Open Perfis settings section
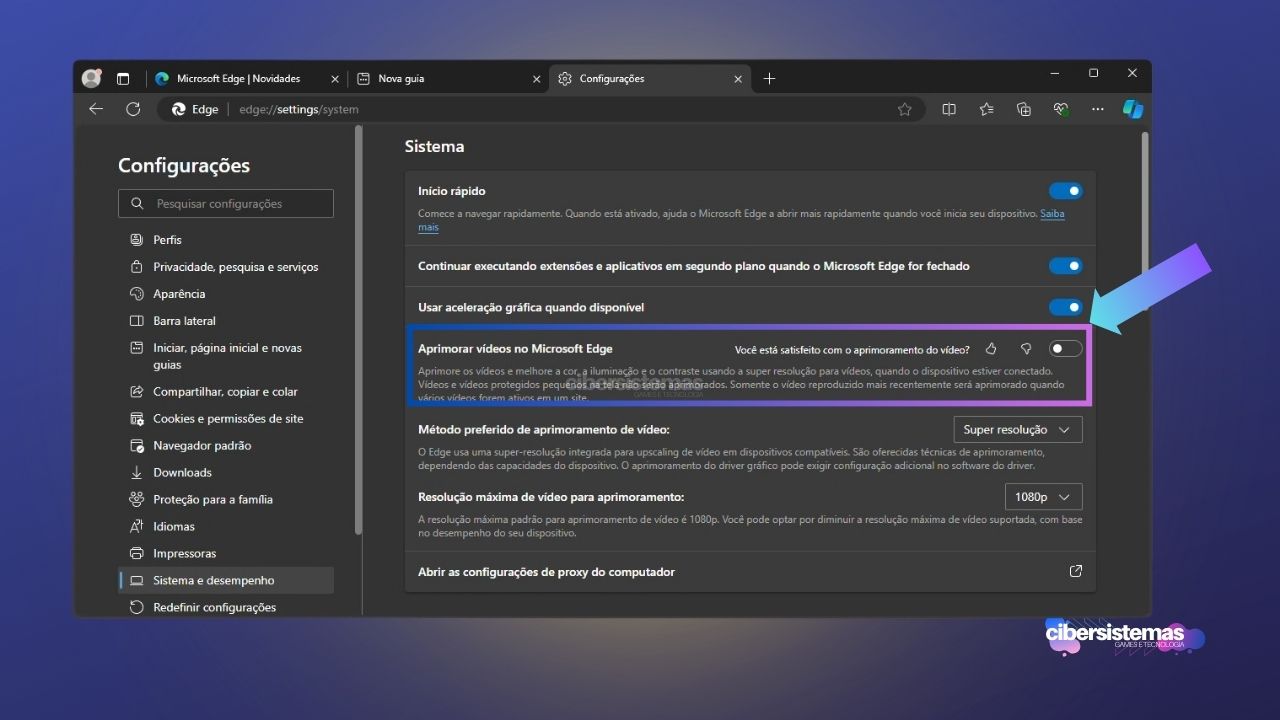This screenshot has height=720, width=1280. tap(226, 240)
